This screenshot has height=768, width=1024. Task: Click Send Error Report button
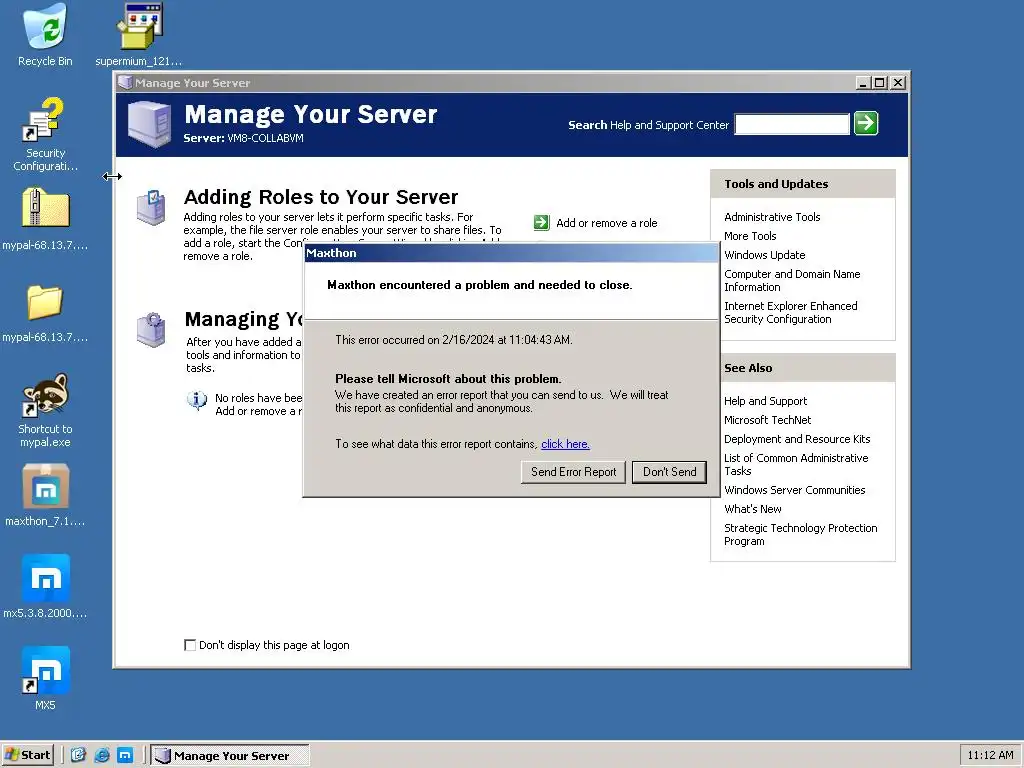(573, 472)
